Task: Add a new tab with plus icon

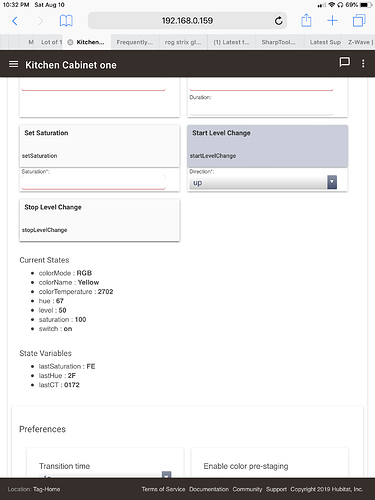Action: click(x=332, y=21)
